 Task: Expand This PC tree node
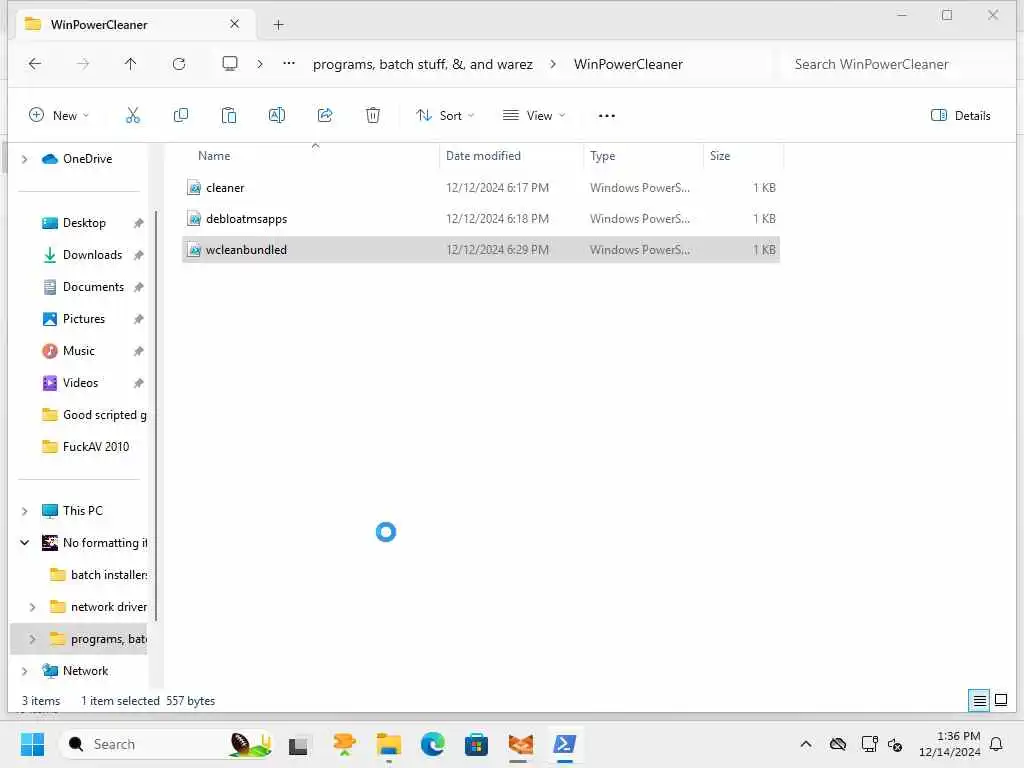point(25,511)
